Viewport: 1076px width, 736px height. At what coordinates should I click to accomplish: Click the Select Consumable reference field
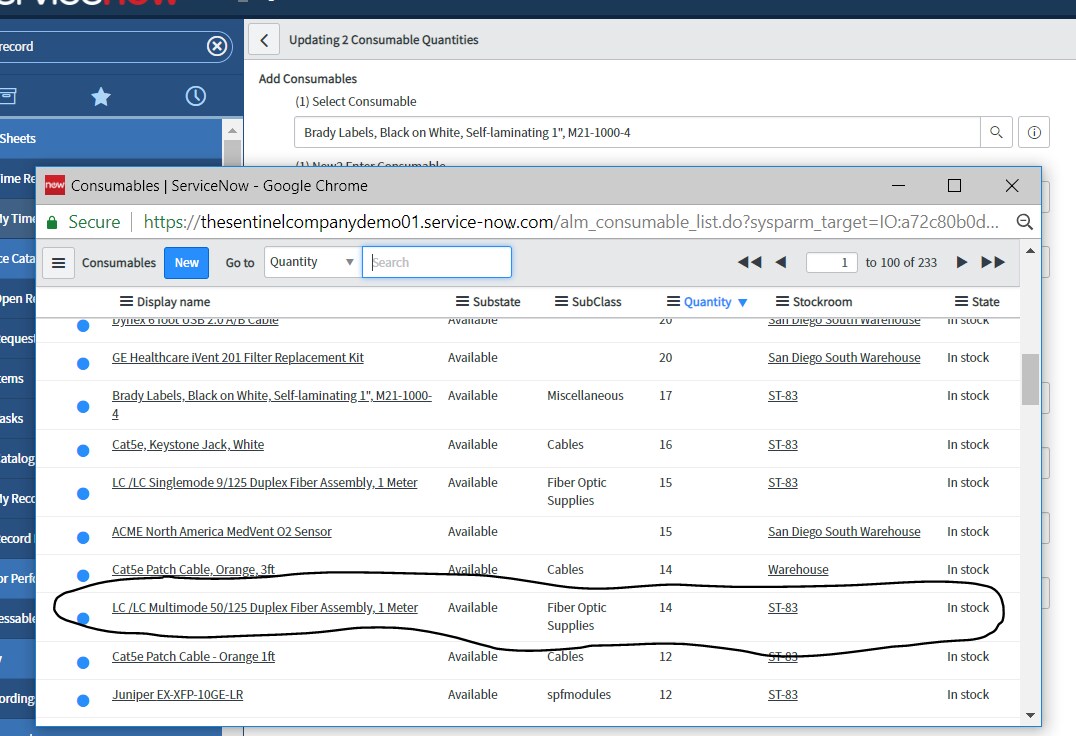click(637, 132)
